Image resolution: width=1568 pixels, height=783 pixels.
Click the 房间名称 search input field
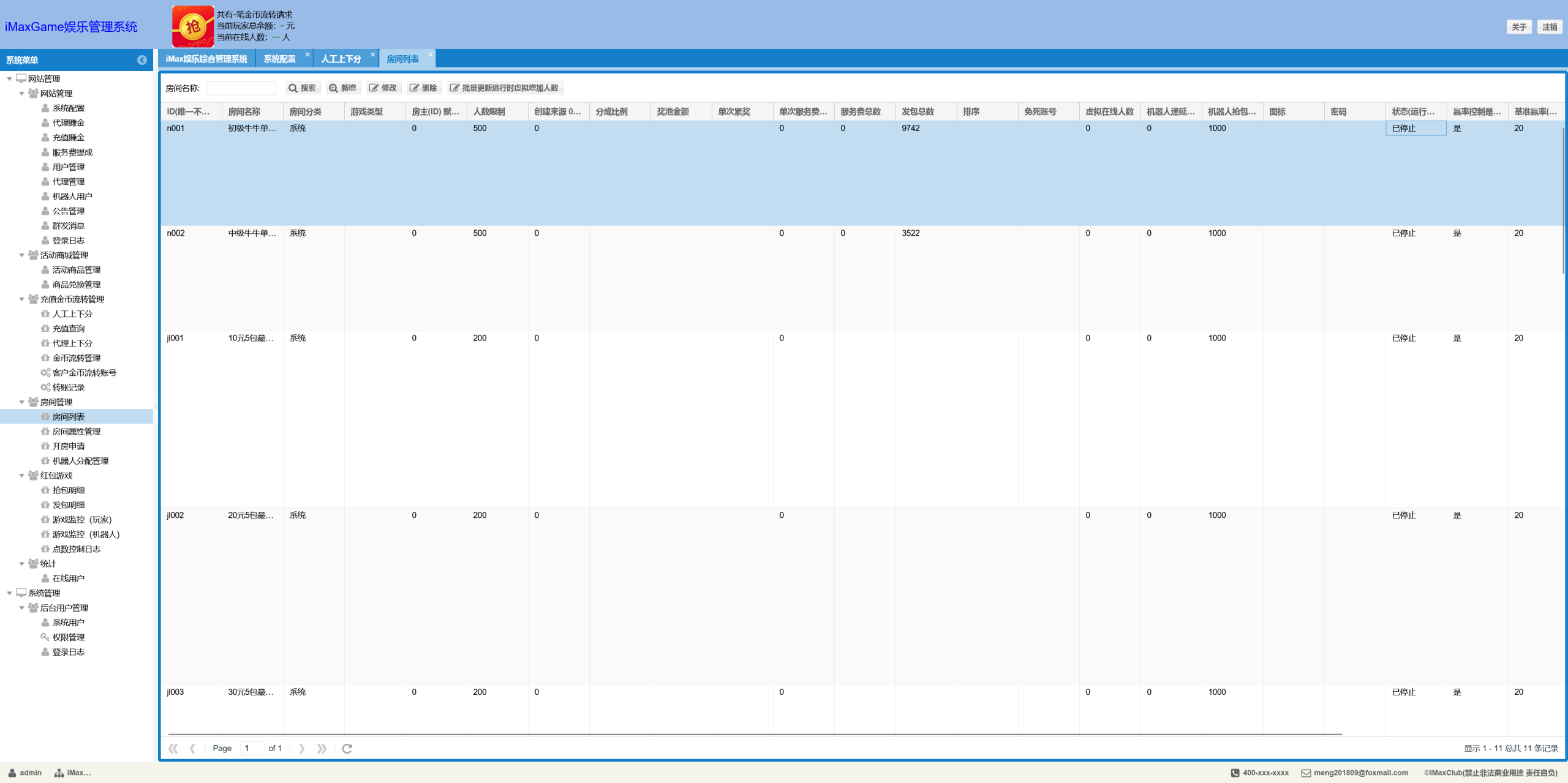(241, 88)
